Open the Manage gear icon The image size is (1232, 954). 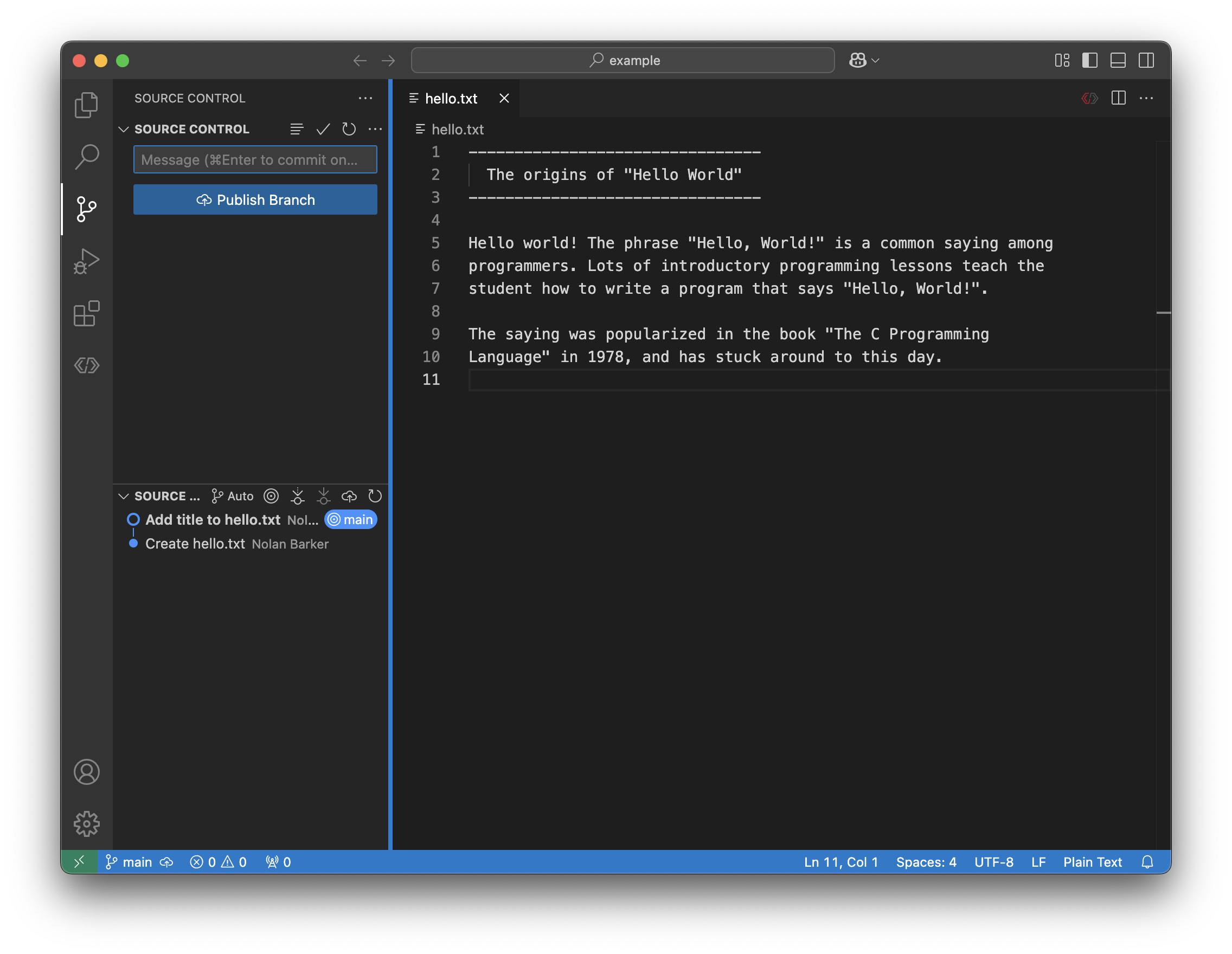click(x=86, y=824)
